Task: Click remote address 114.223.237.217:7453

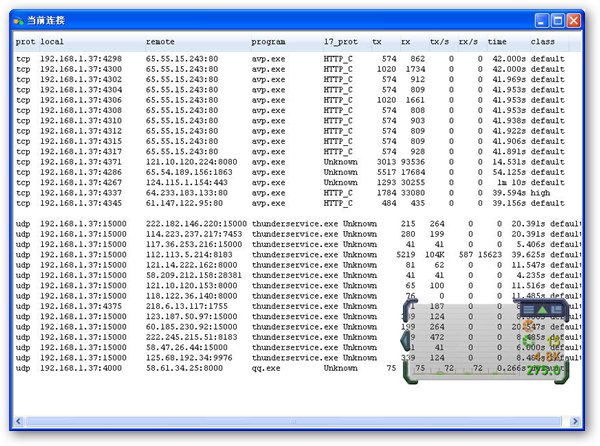Action: [194, 234]
